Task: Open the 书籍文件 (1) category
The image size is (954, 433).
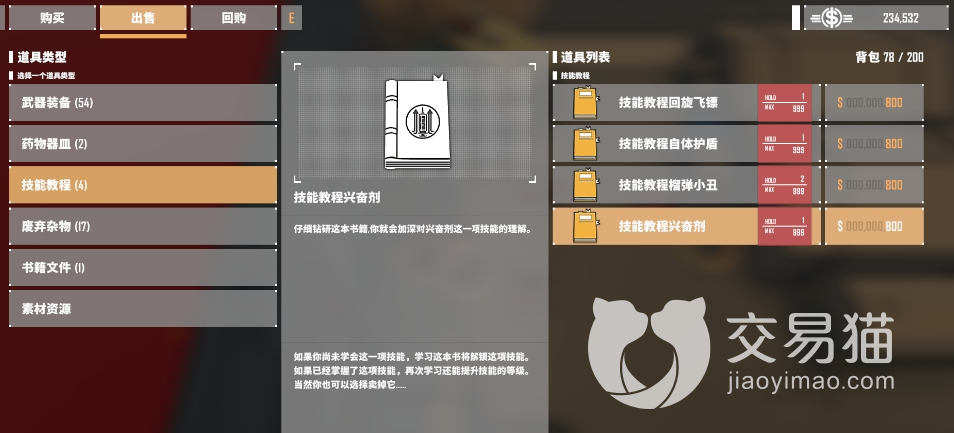Action: point(143,268)
